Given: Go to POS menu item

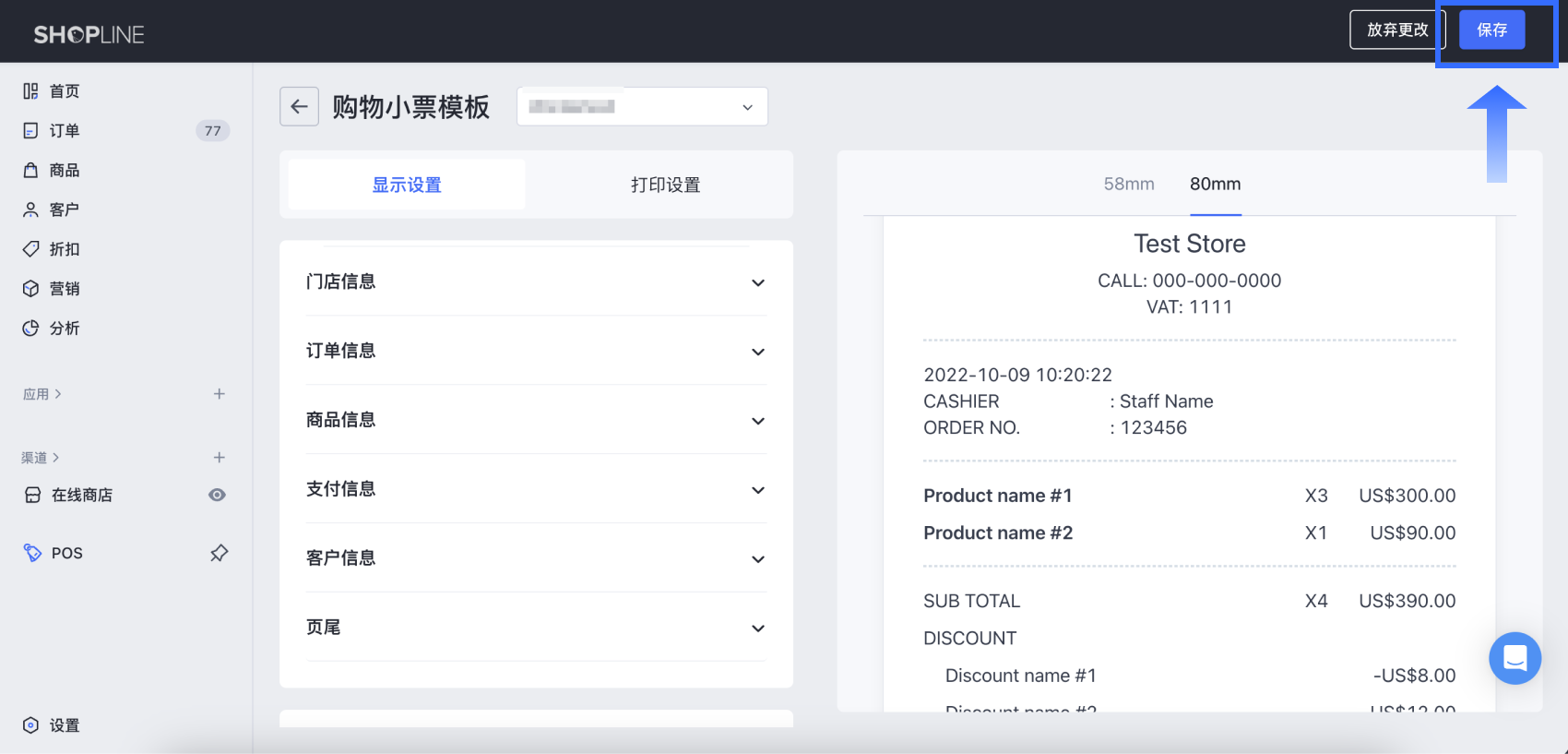Looking at the screenshot, I should 67,553.
